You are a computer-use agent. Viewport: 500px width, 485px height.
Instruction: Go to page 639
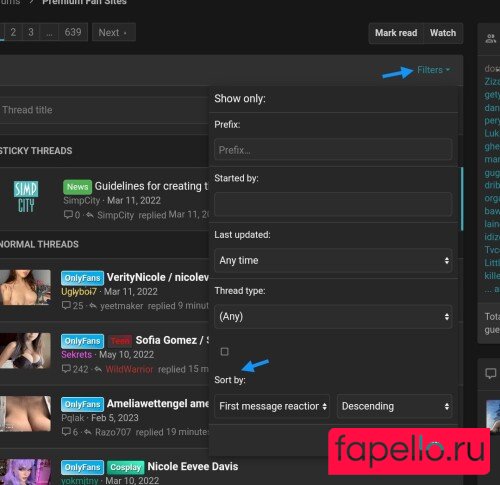pyautogui.click(x=73, y=32)
